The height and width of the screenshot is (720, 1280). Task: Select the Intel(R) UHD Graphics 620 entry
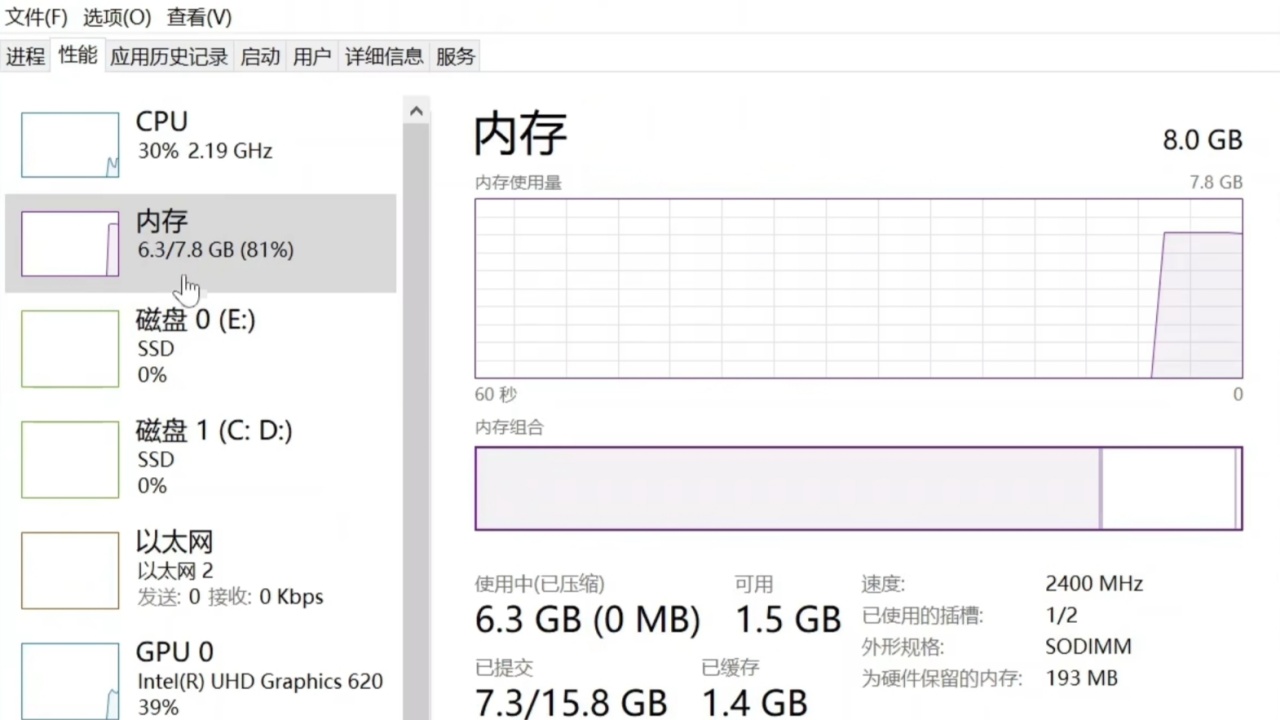click(260, 681)
